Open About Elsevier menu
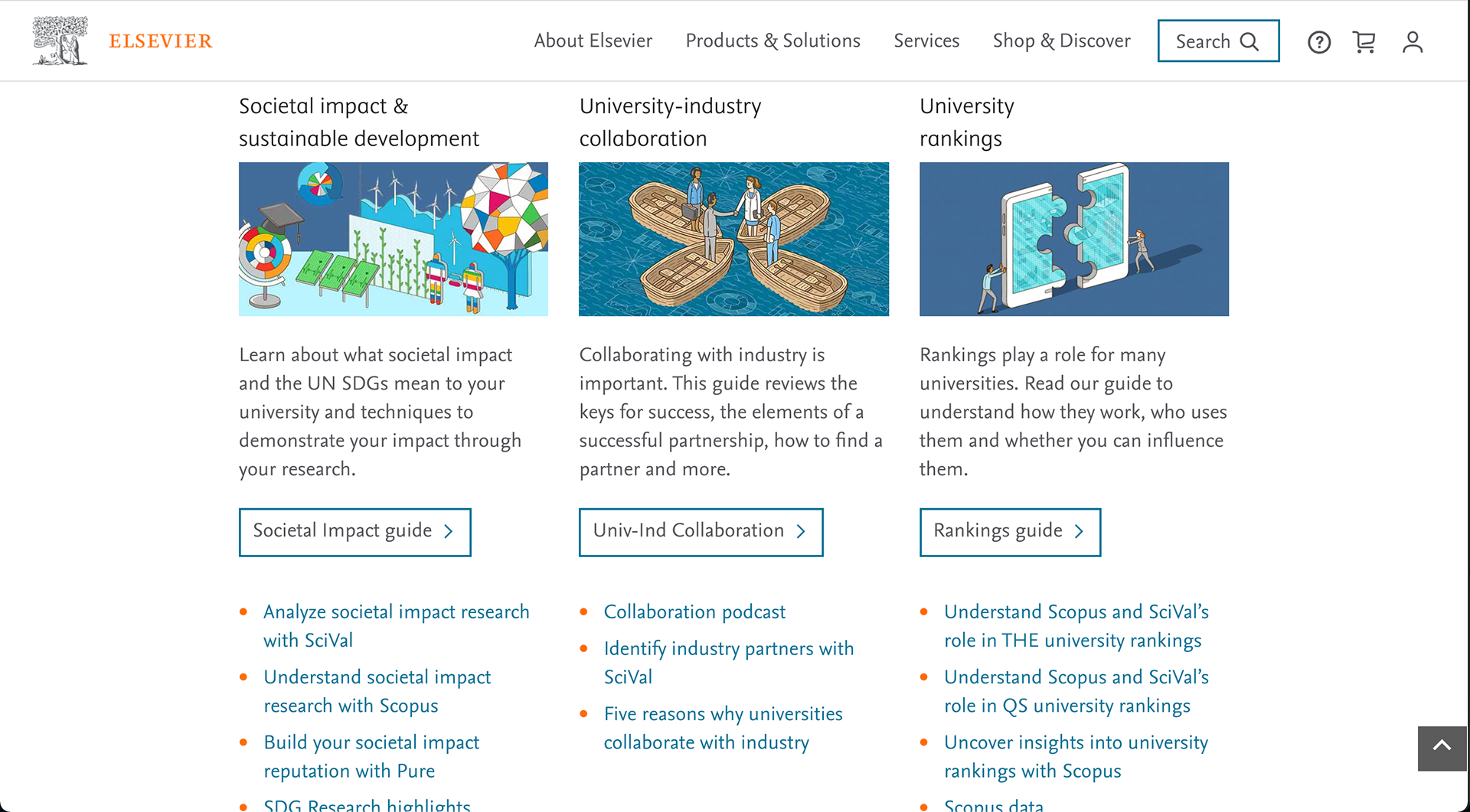The image size is (1470, 812). pyautogui.click(x=593, y=41)
